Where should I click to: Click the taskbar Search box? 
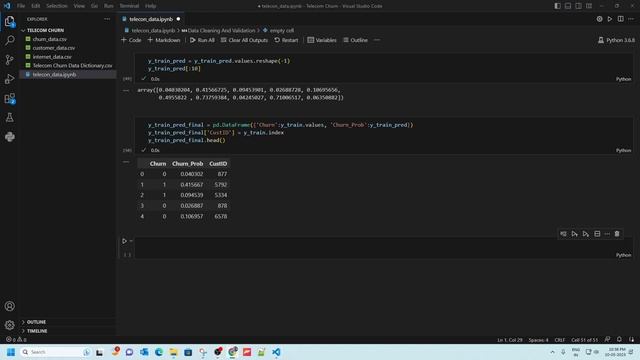coord(55,352)
